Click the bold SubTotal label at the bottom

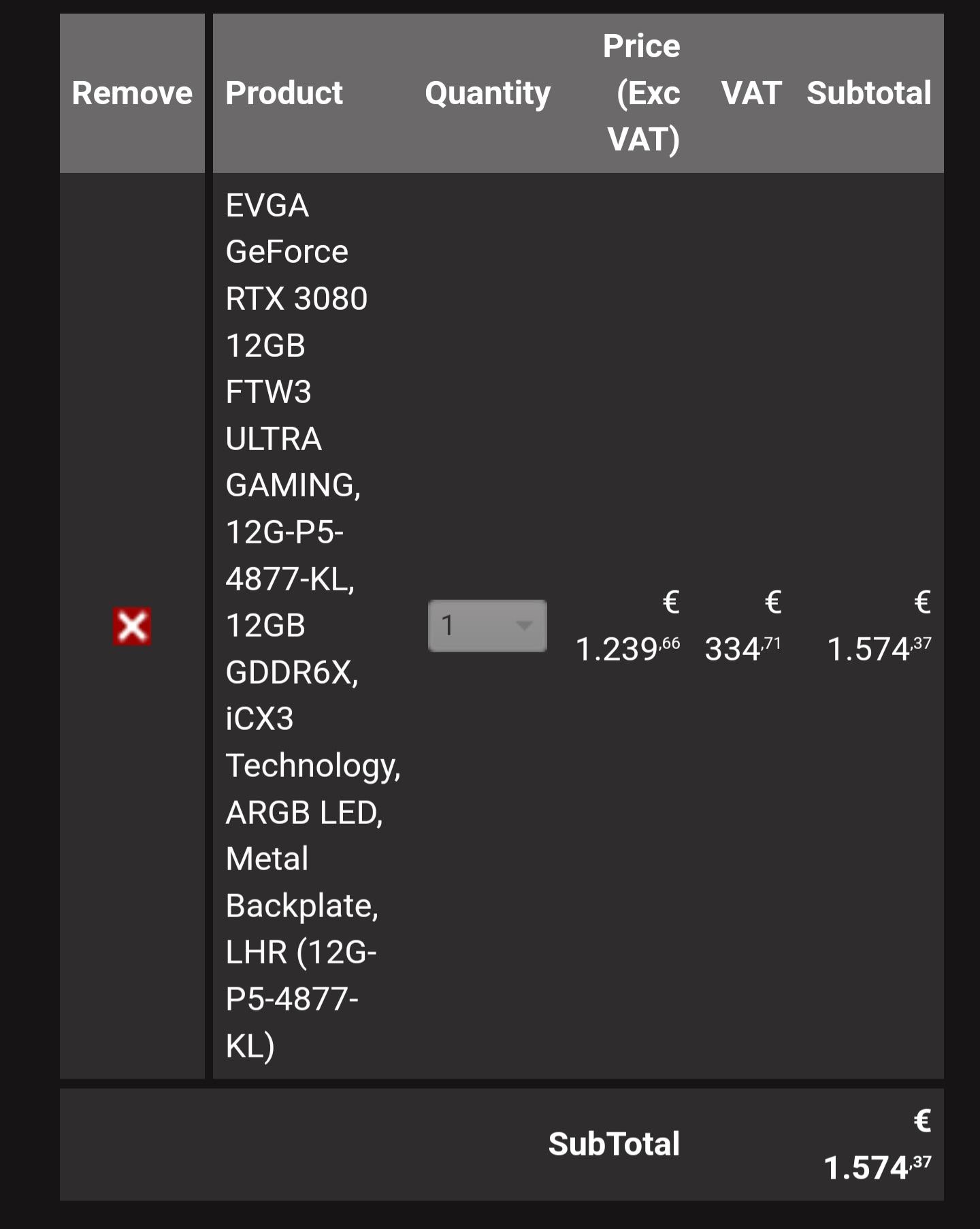614,1144
